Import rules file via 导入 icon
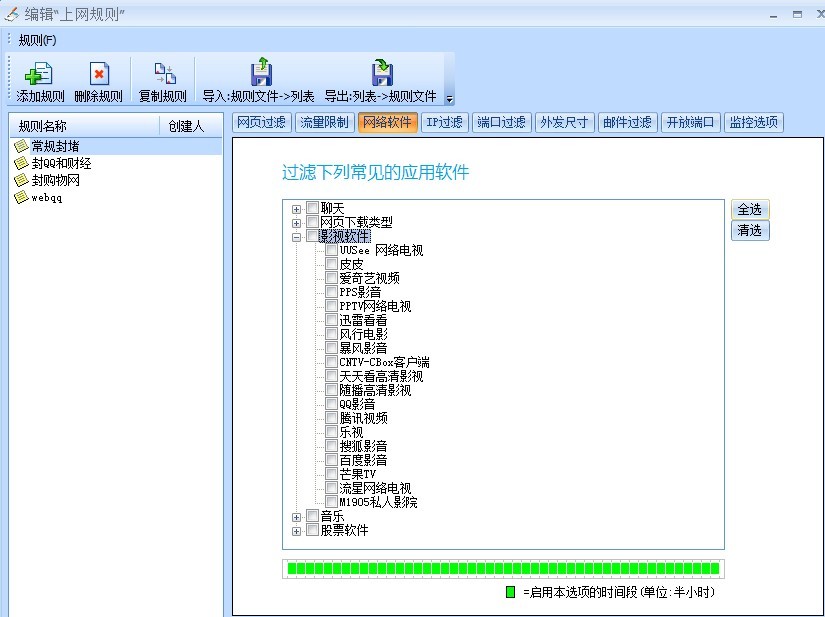Image resolution: width=825 pixels, height=617 pixels. [261, 72]
